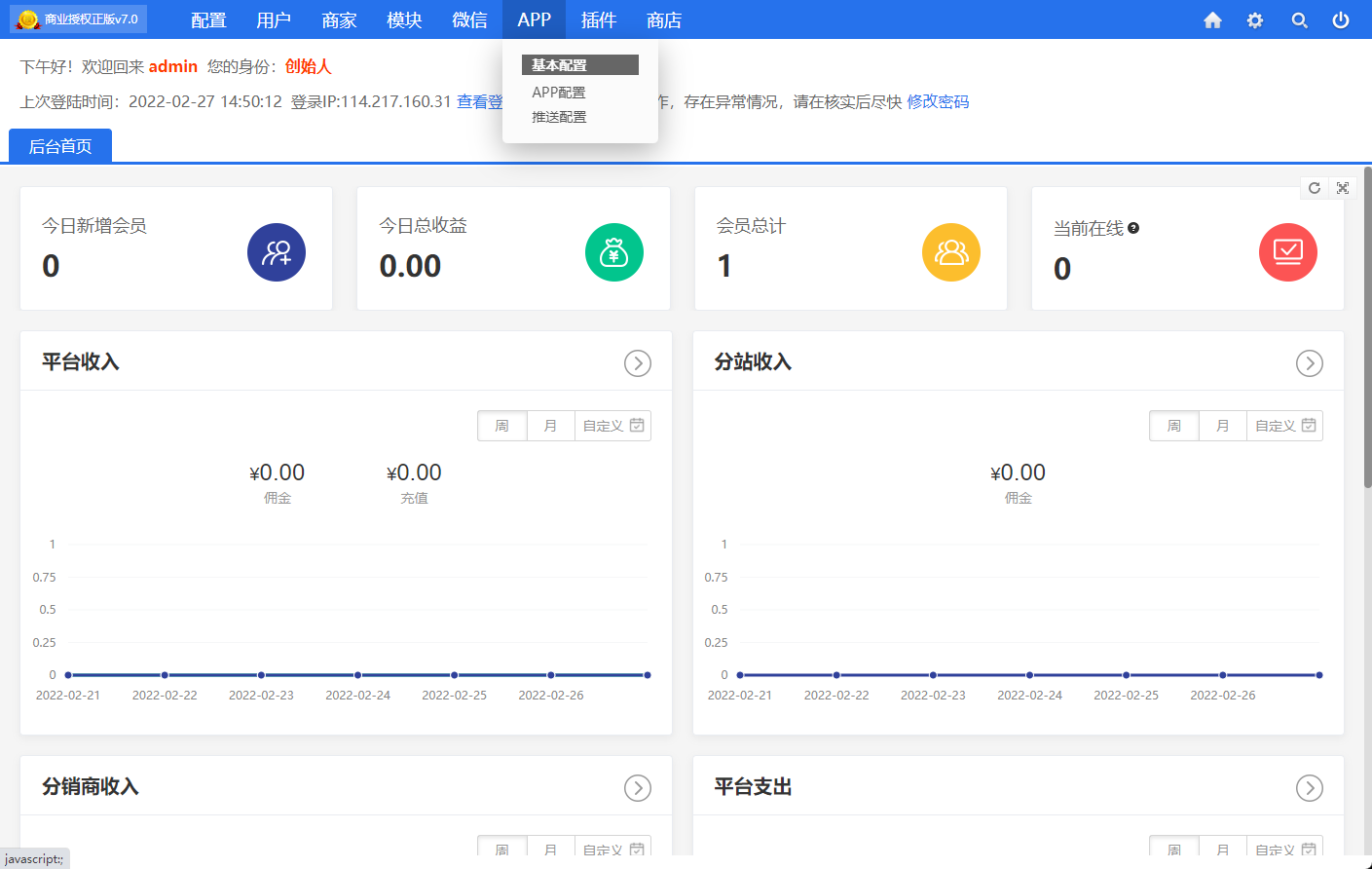The width and height of the screenshot is (1372, 869).
Task: Select 周 range in 分站收入 panel
Action: pyautogui.click(x=1174, y=426)
